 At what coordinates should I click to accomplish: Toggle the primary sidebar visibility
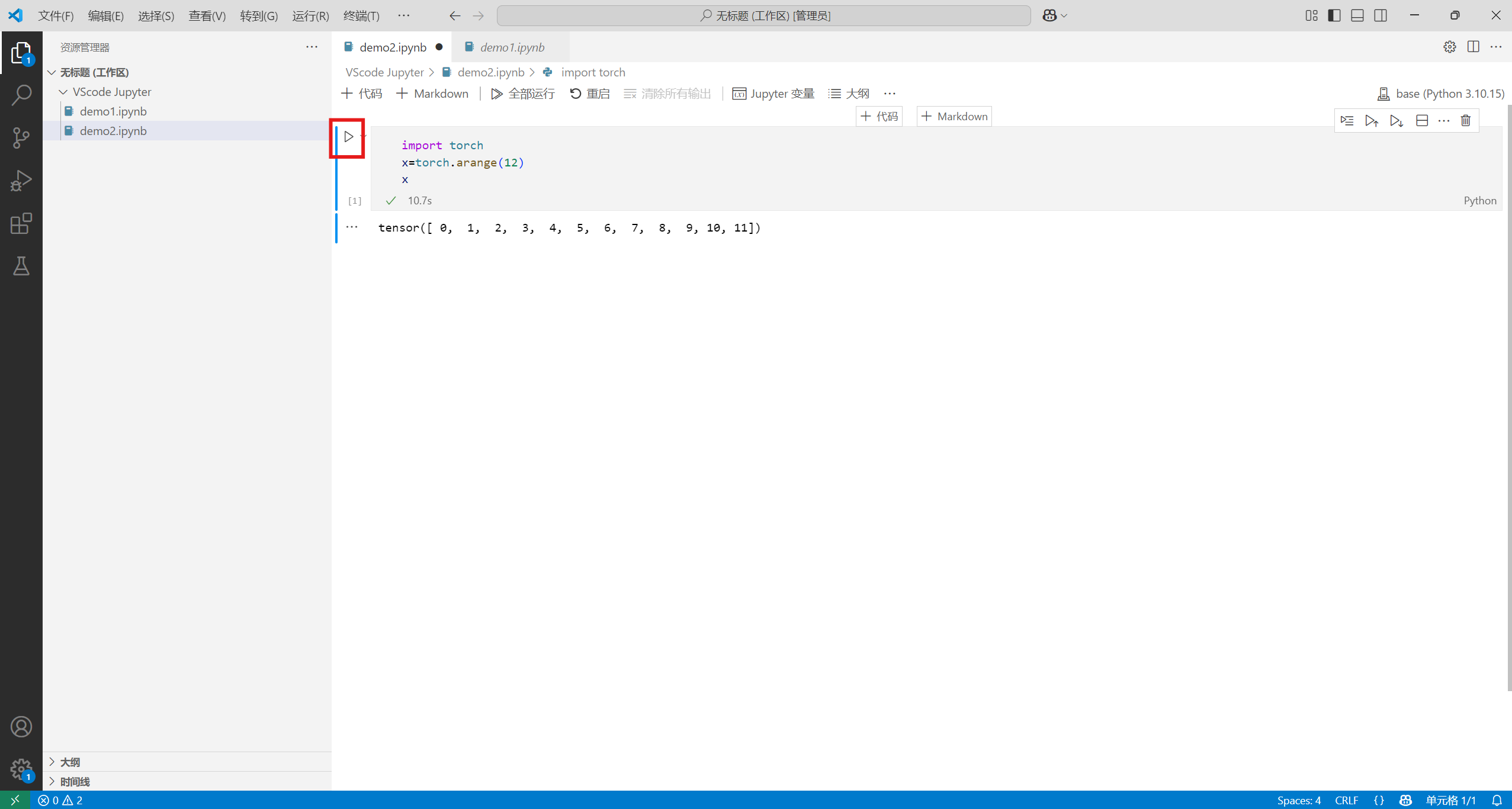coord(1334,15)
